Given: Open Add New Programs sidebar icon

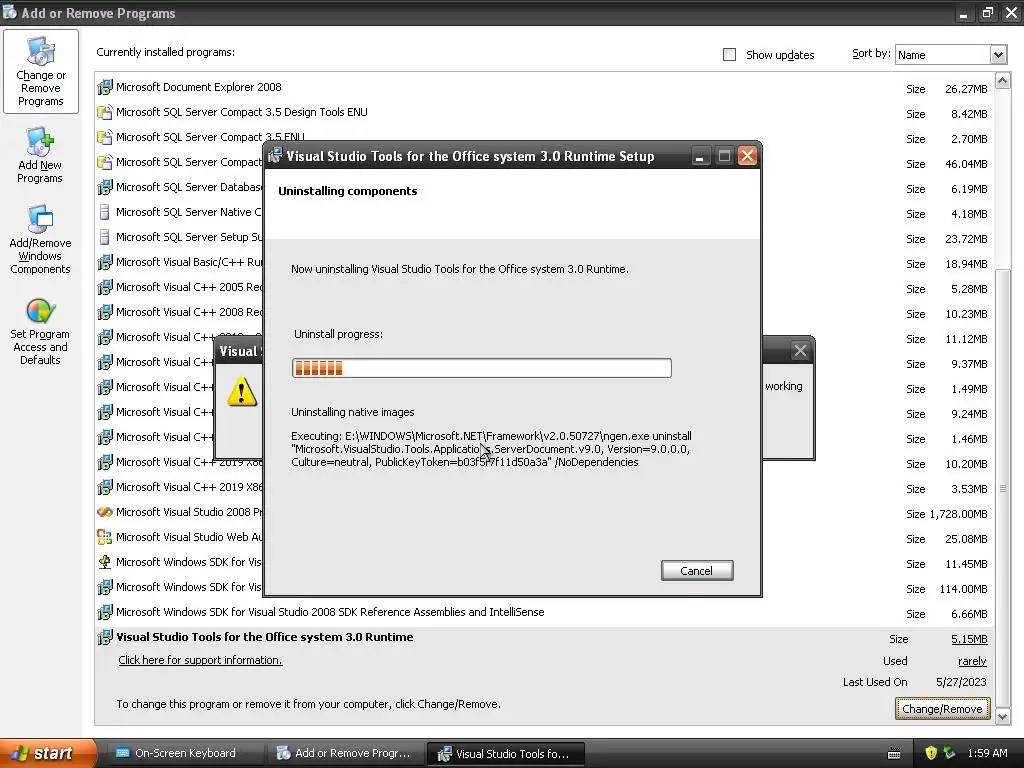Looking at the screenshot, I should tap(40, 155).
